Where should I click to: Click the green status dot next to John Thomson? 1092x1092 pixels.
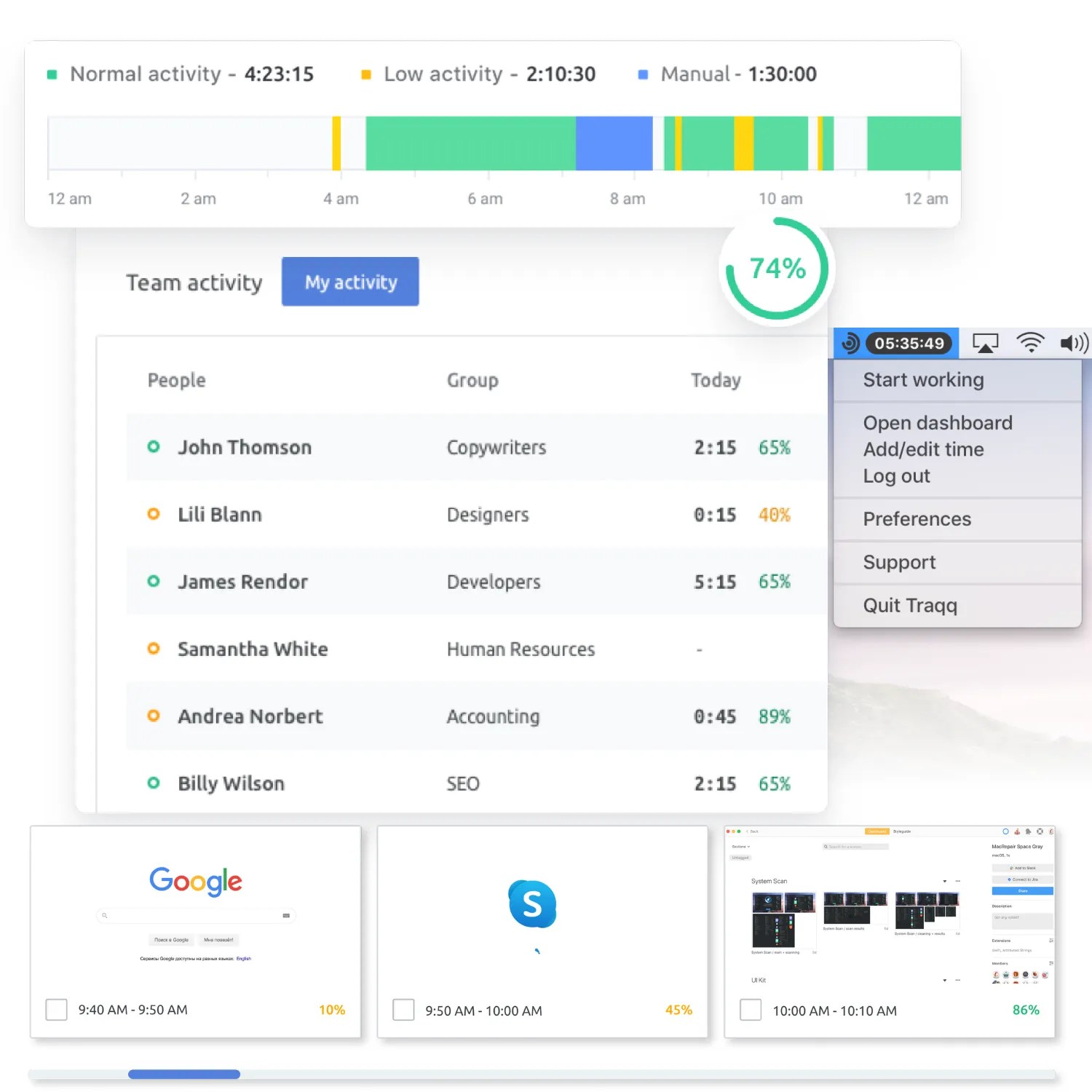153,448
